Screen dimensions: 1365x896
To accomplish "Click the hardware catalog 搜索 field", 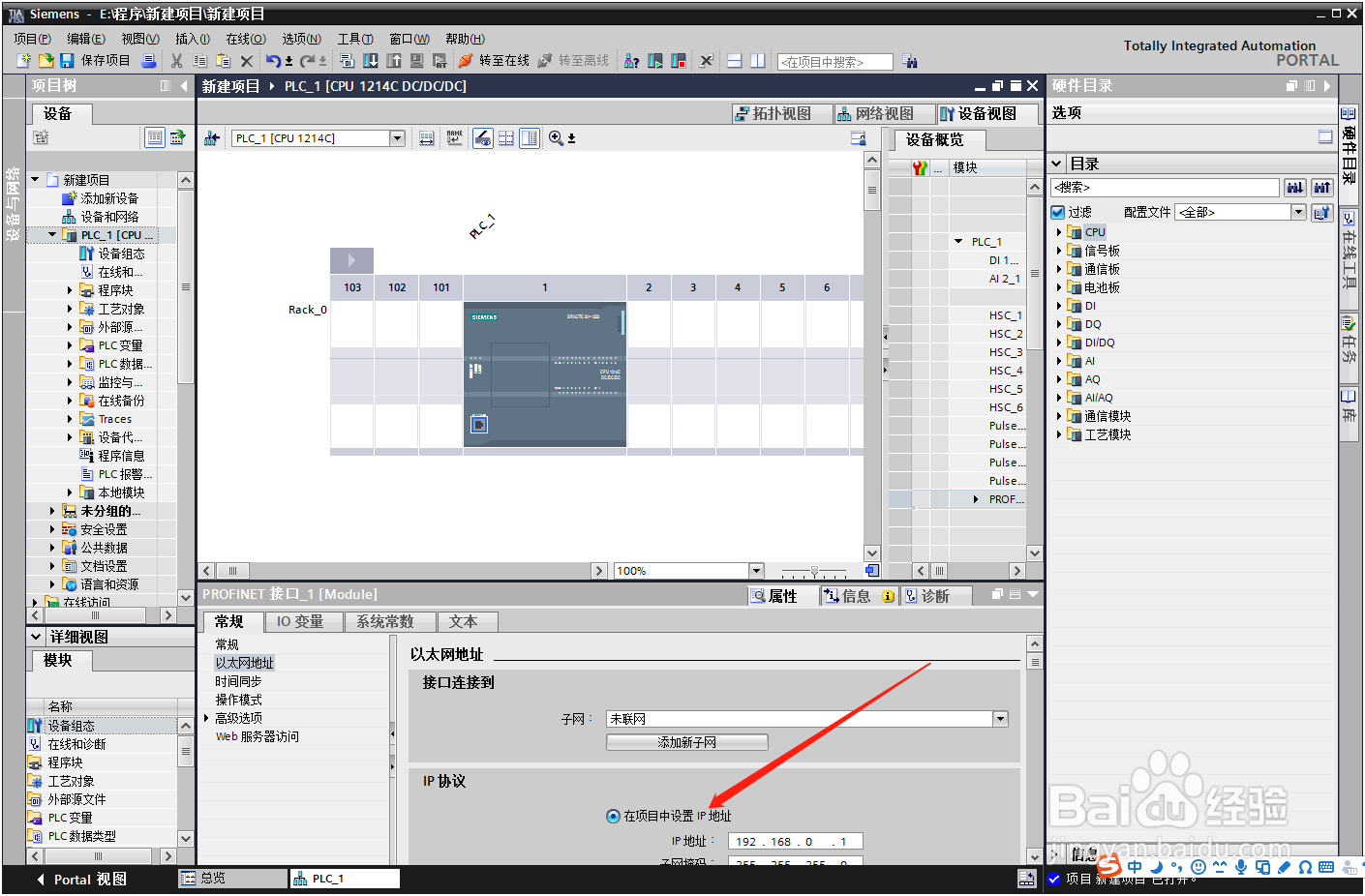I will 1166,188.
